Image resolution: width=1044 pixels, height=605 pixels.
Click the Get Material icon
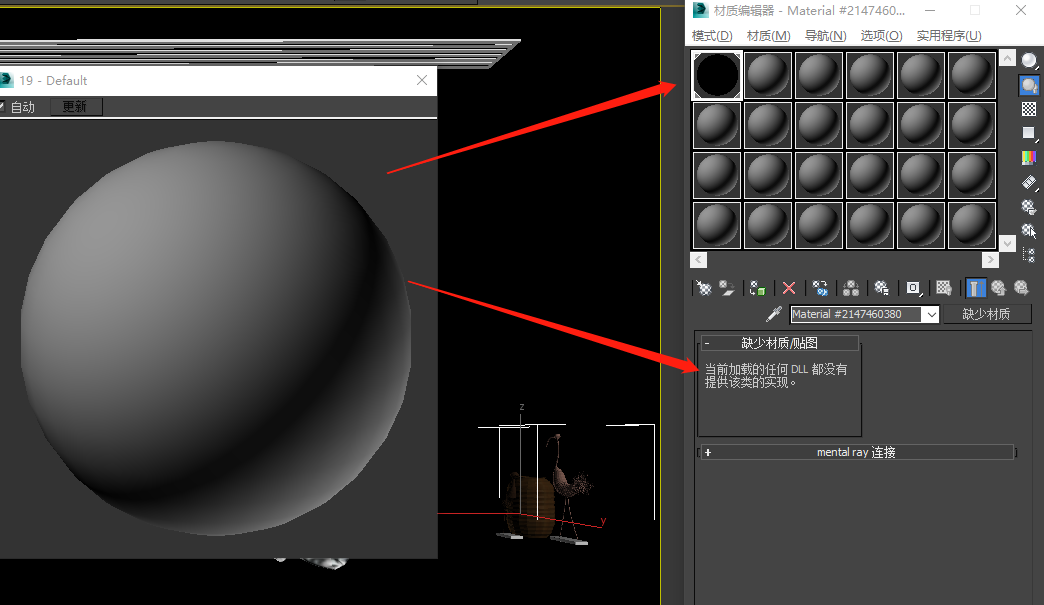(704, 288)
